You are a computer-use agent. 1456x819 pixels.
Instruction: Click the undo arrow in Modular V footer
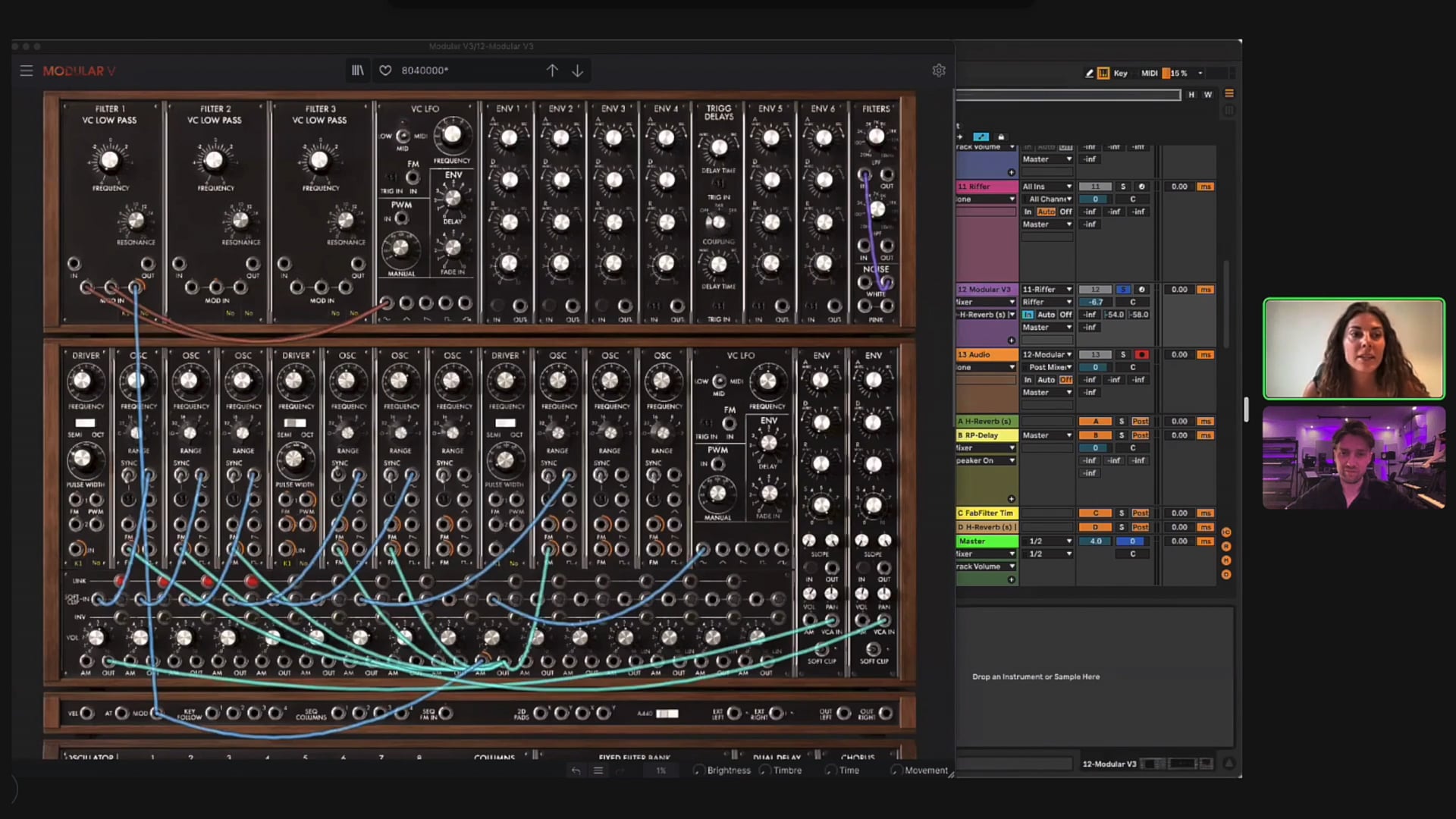(576, 770)
